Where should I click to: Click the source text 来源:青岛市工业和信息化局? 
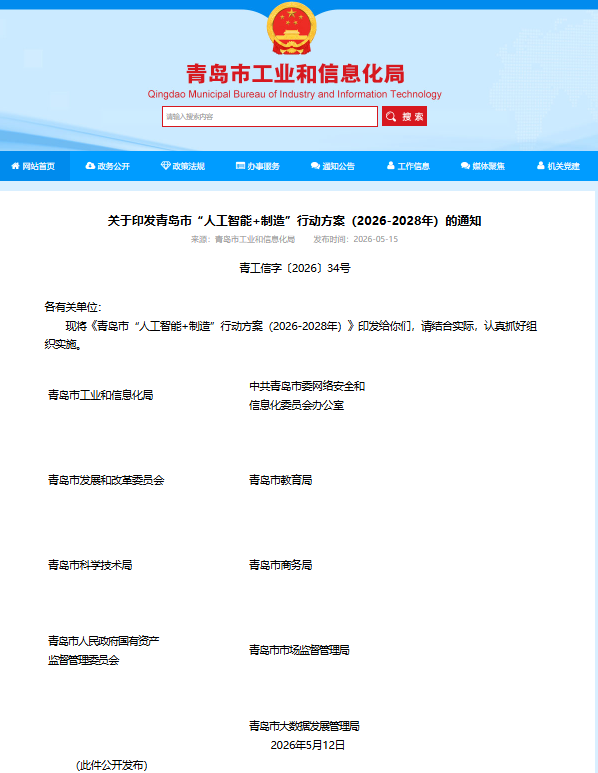(243, 239)
